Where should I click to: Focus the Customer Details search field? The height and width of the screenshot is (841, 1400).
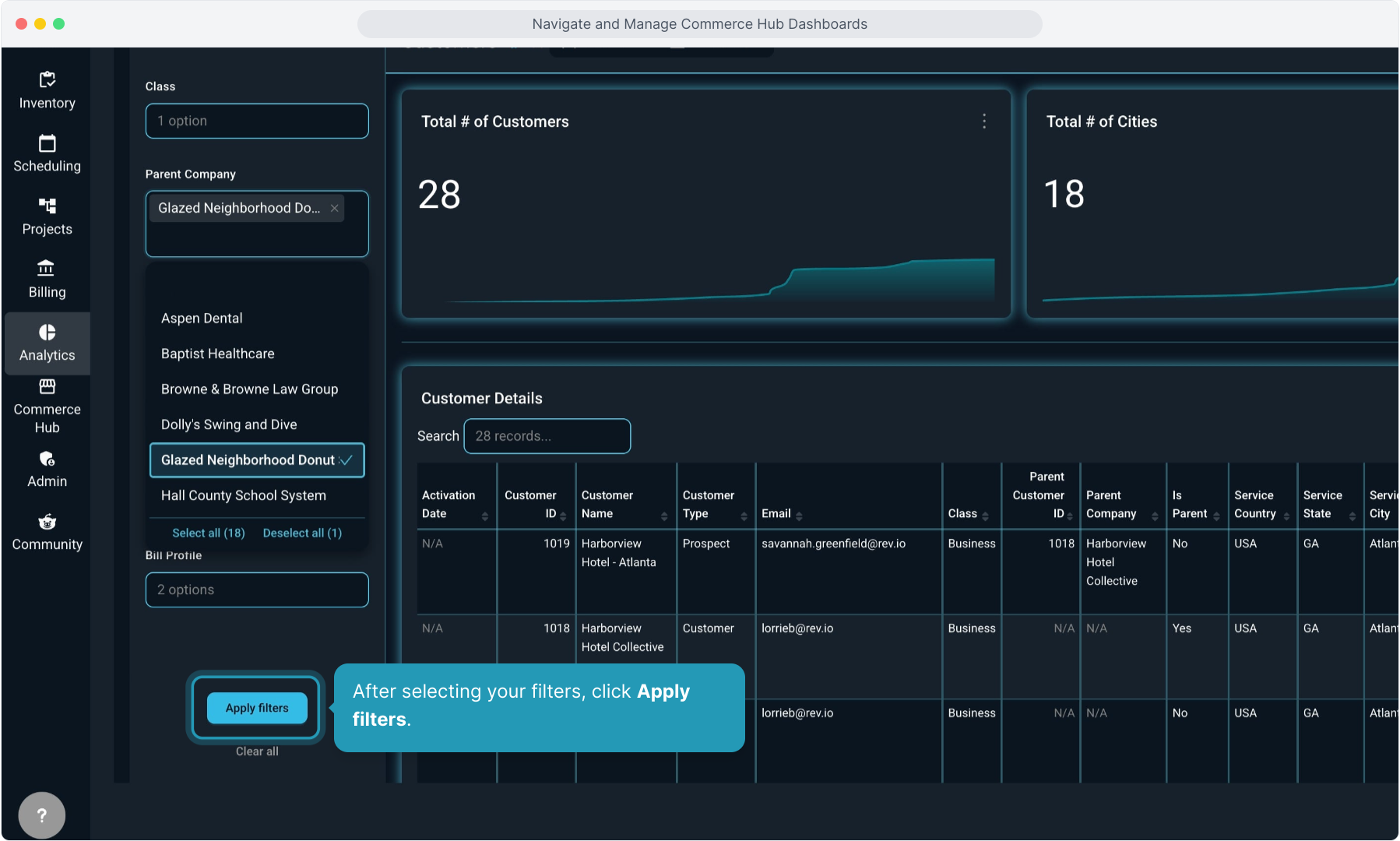(x=547, y=436)
